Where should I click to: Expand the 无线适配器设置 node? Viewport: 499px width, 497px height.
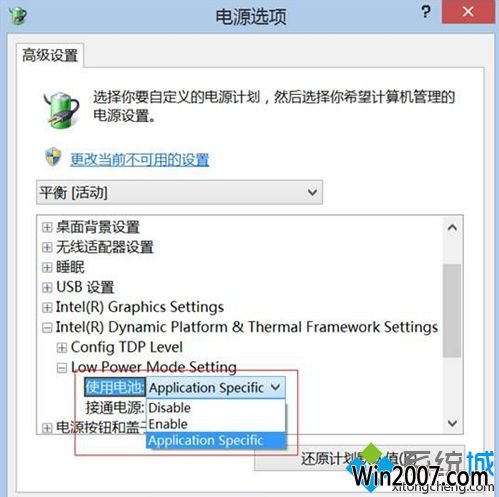[47, 247]
